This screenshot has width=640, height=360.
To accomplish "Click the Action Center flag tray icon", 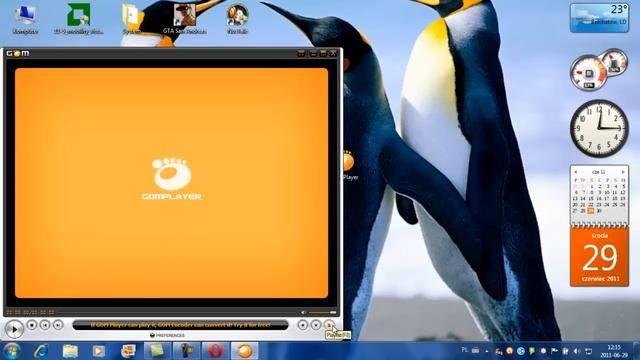I will coord(554,351).
